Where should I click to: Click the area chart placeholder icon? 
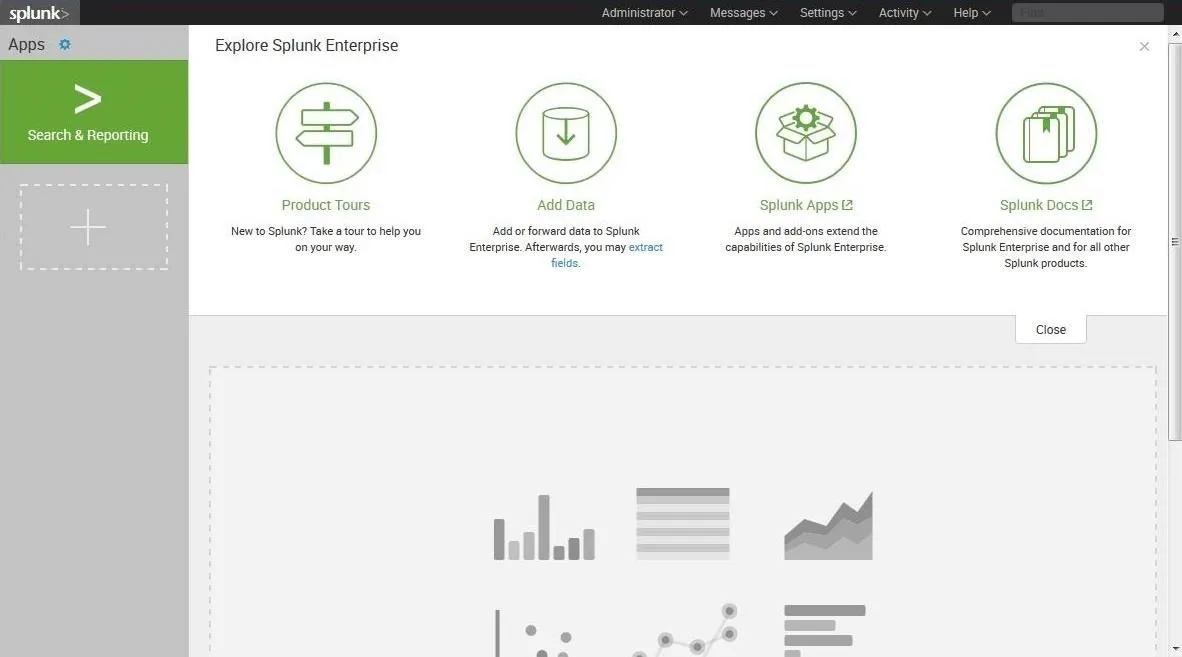click(828, 526)
